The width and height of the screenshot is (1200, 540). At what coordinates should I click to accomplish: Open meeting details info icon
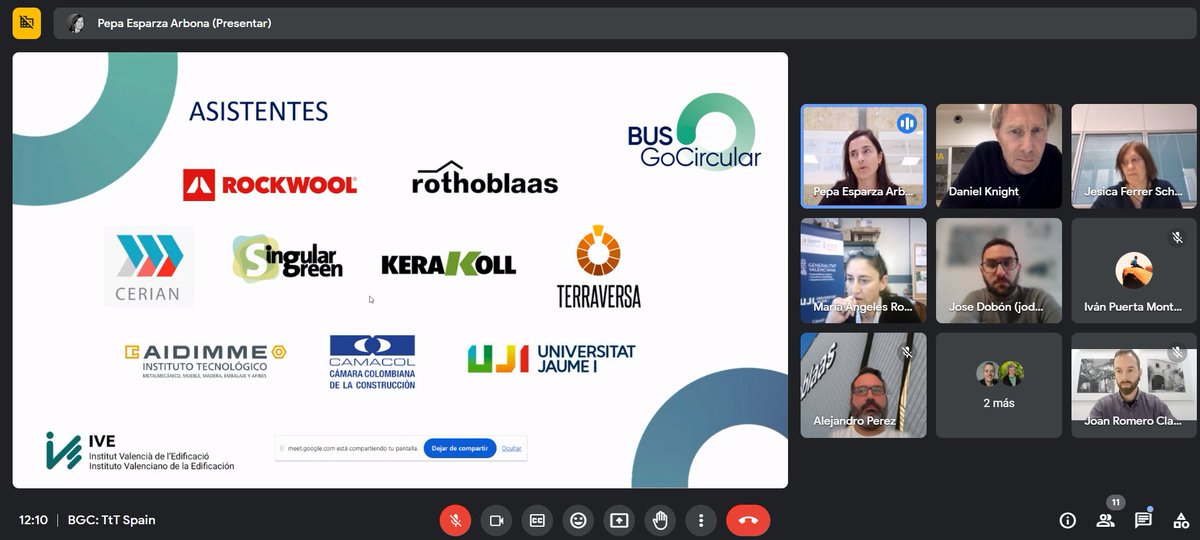pos(1067,520)
